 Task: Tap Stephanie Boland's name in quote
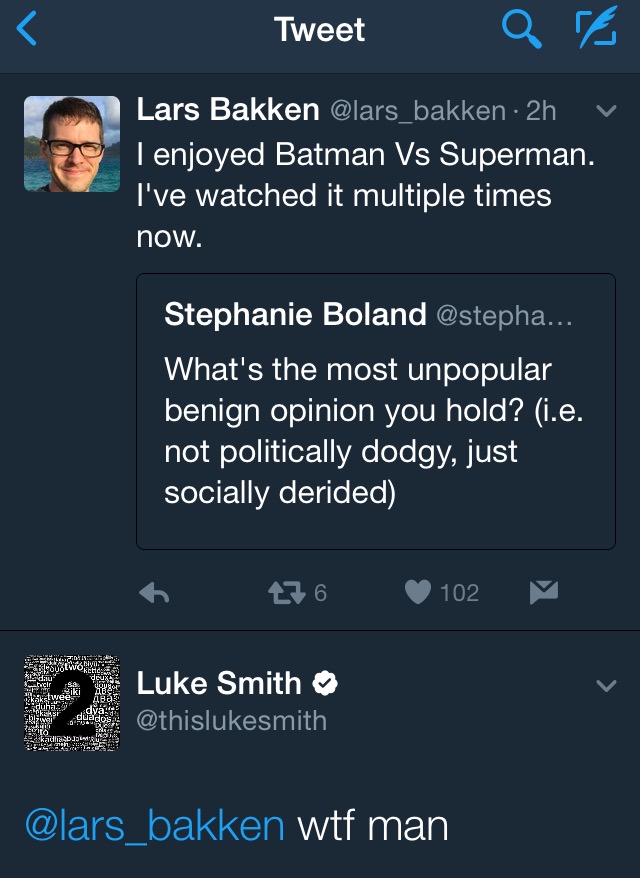click(x=295, y=314)
